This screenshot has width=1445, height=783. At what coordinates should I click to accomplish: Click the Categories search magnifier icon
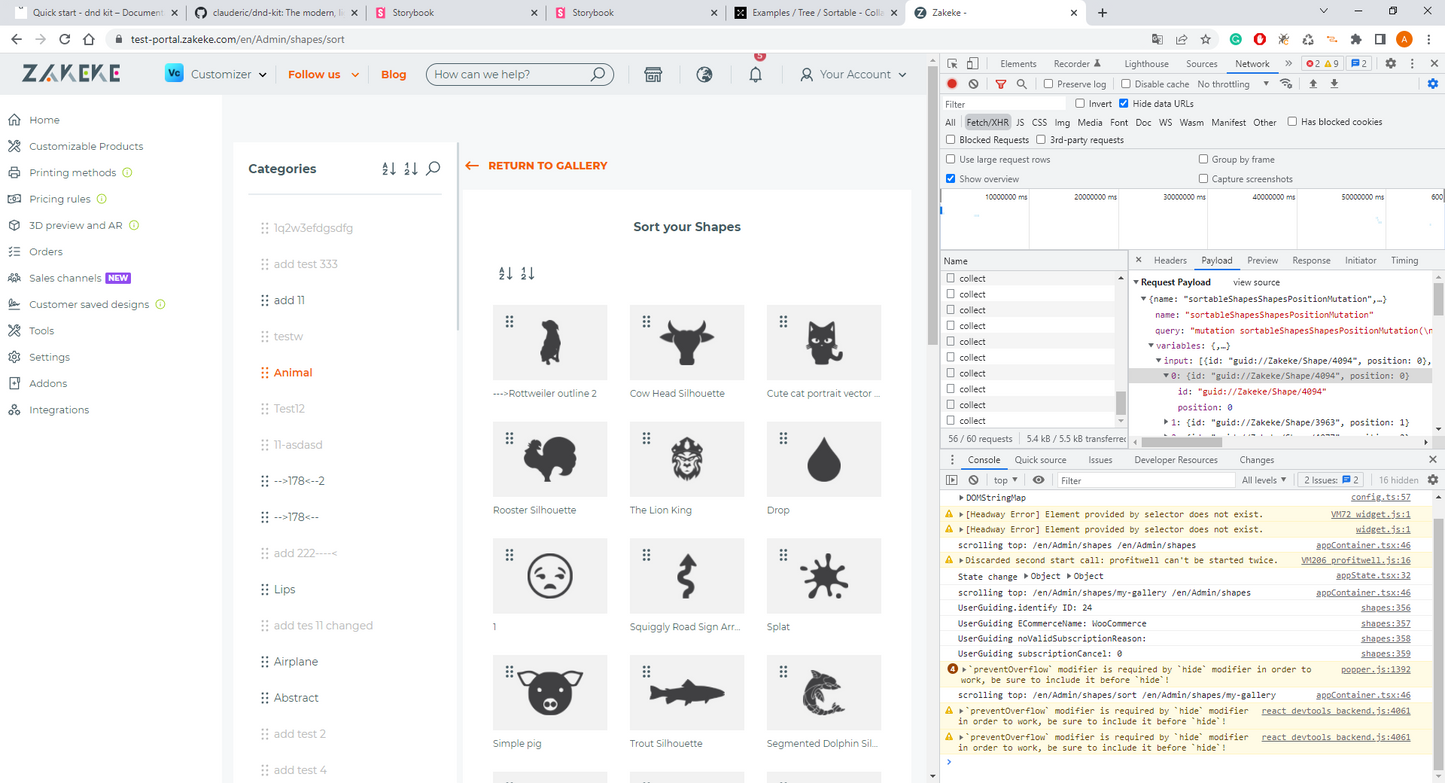click(433, 169)
